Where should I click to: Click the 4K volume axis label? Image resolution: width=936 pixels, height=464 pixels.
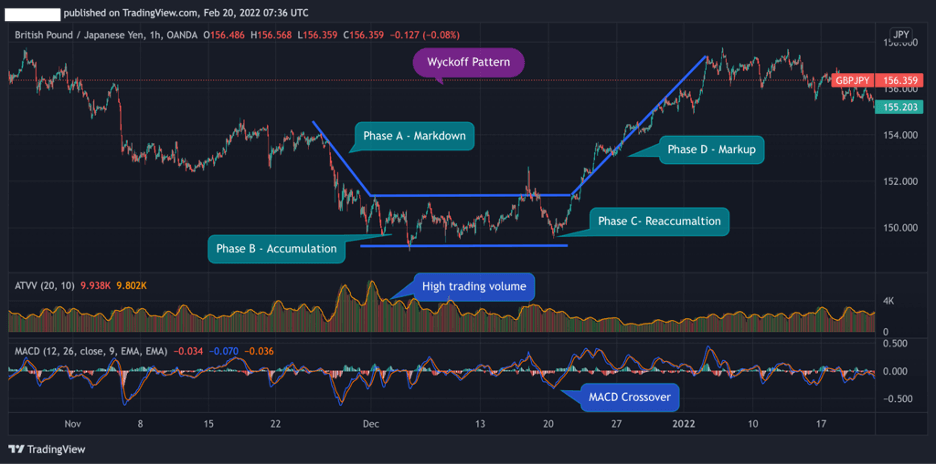[889, 301]
